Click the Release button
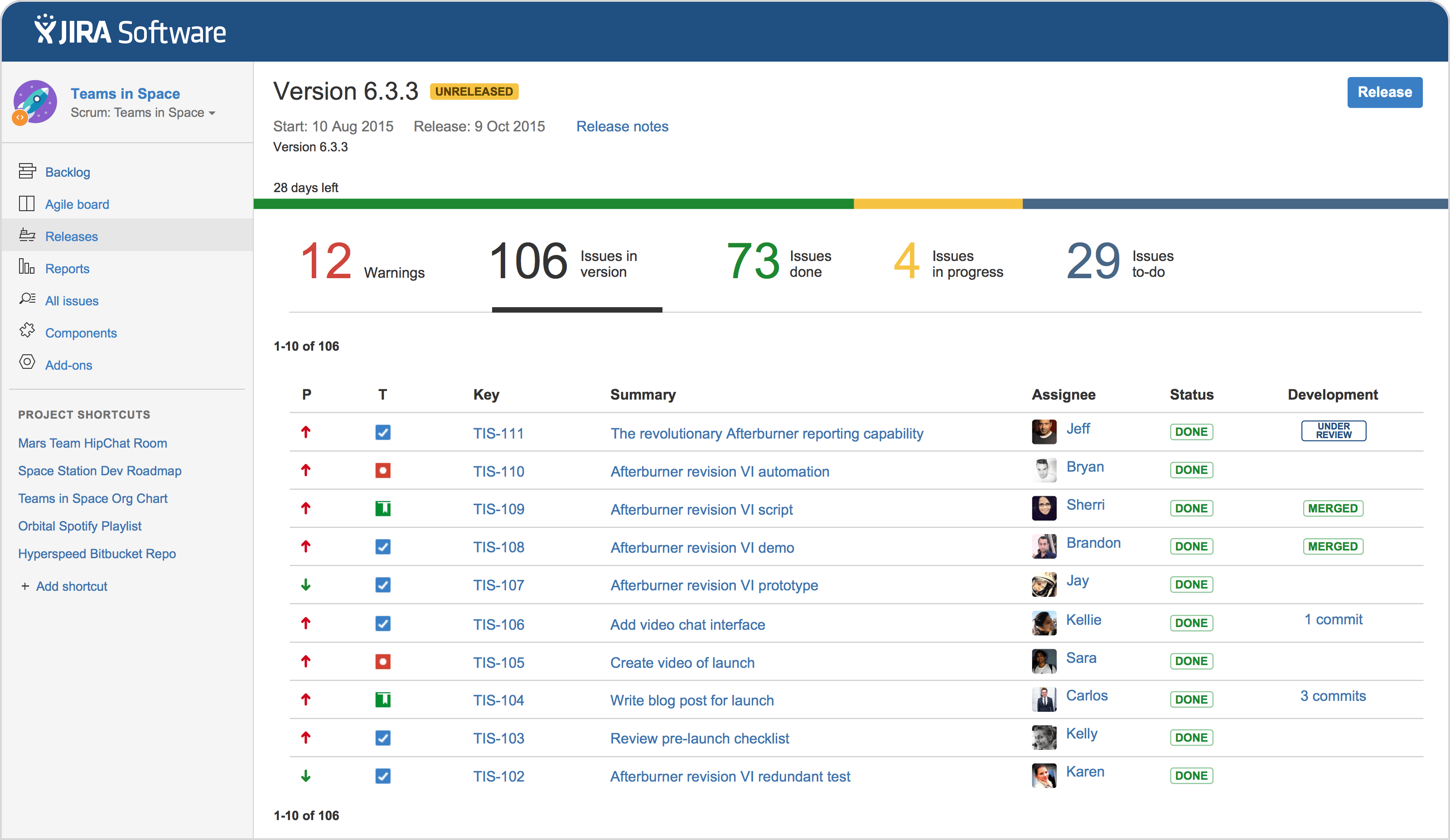 (1386, 92)
